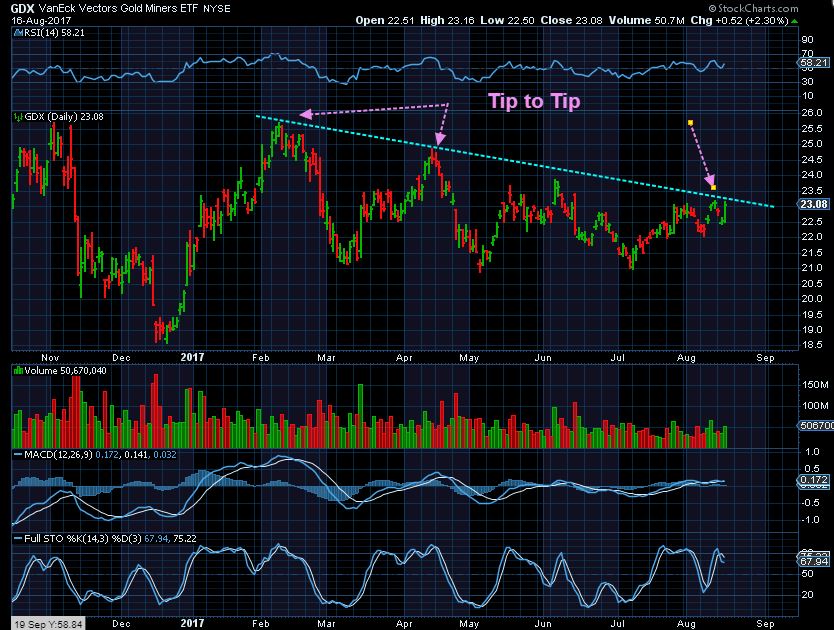Viewport: 834px width, 630px height.
Task: Click the 0.172 value tag on MACD axis
Action: pos(813,480)
